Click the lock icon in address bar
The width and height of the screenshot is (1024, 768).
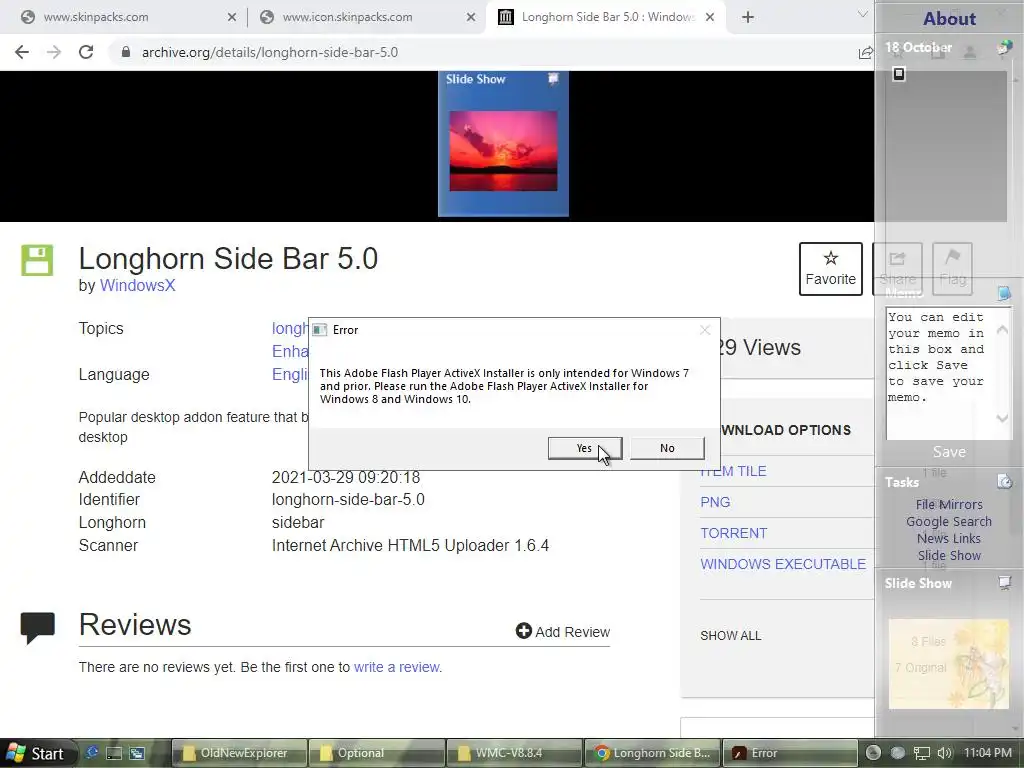tap(126, 52)
